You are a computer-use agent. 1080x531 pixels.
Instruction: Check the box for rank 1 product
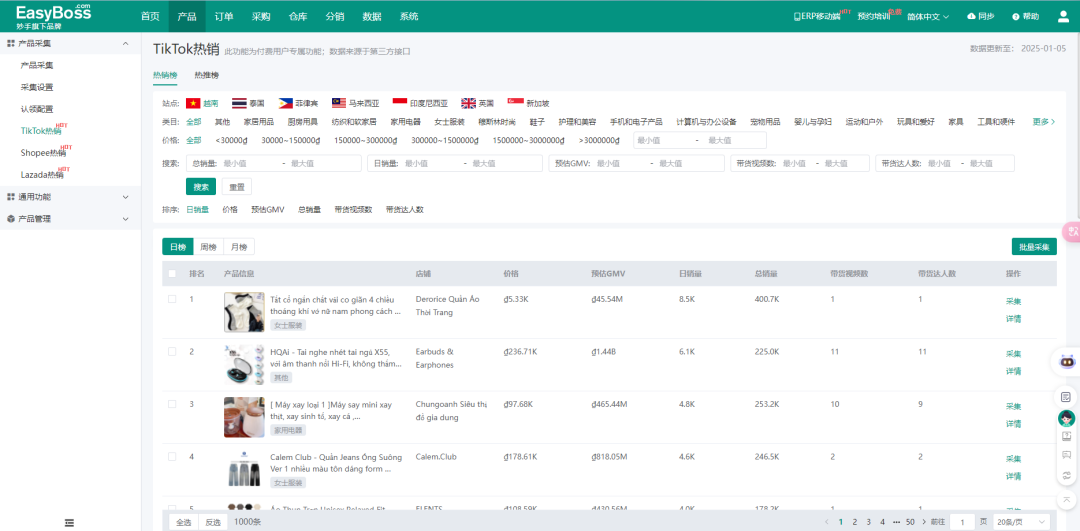point(172,299)
